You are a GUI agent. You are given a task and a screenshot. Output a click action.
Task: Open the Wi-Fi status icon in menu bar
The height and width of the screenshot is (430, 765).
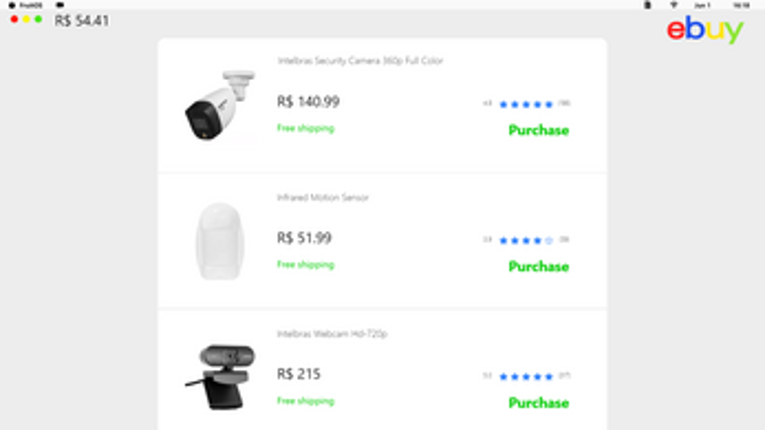(x=674, y=5)
